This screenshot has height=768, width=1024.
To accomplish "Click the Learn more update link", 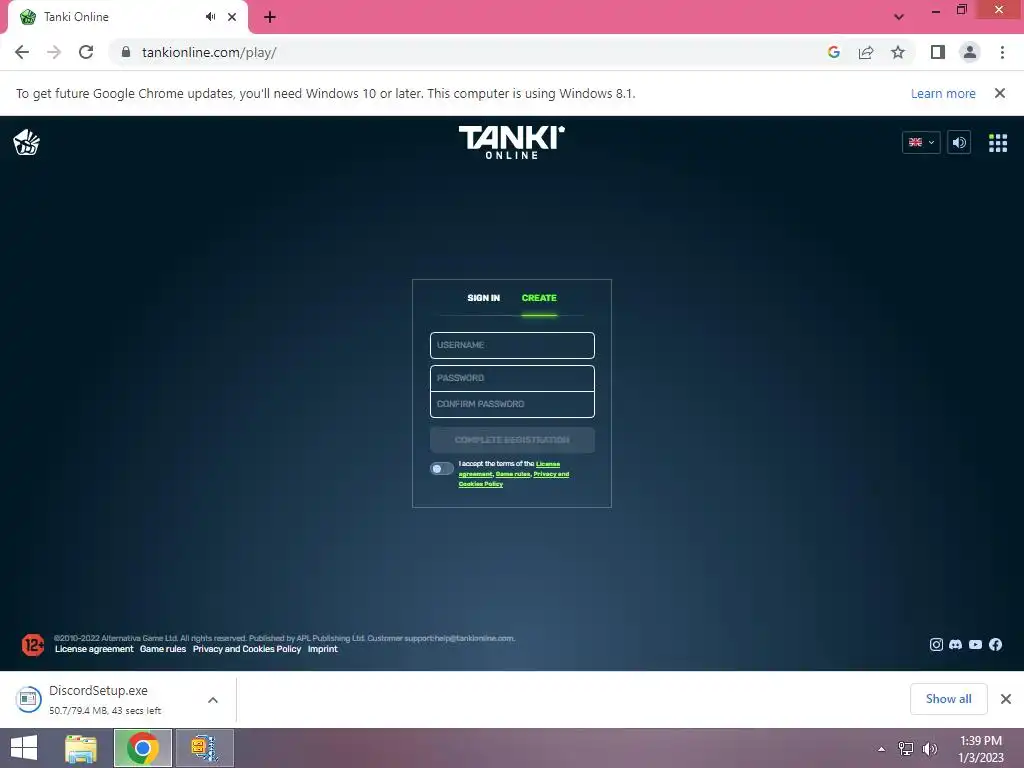I will coord(943,93).
